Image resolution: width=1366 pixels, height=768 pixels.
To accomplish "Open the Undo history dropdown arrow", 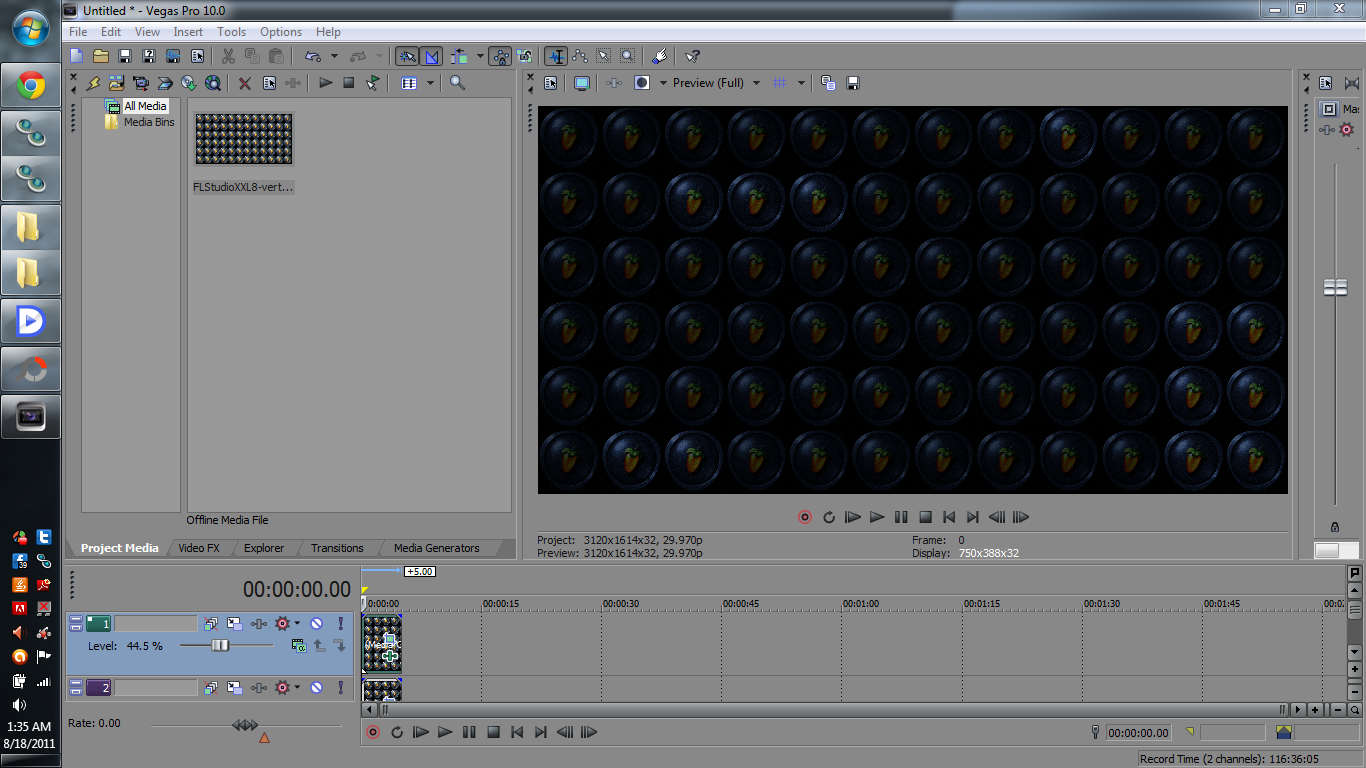I will tap(334, 56).
